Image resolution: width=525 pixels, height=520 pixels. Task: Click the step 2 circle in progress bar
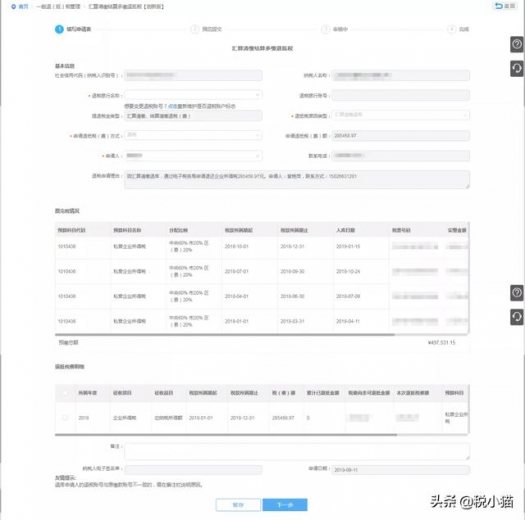pyautogui.click(x=195, y=29)
